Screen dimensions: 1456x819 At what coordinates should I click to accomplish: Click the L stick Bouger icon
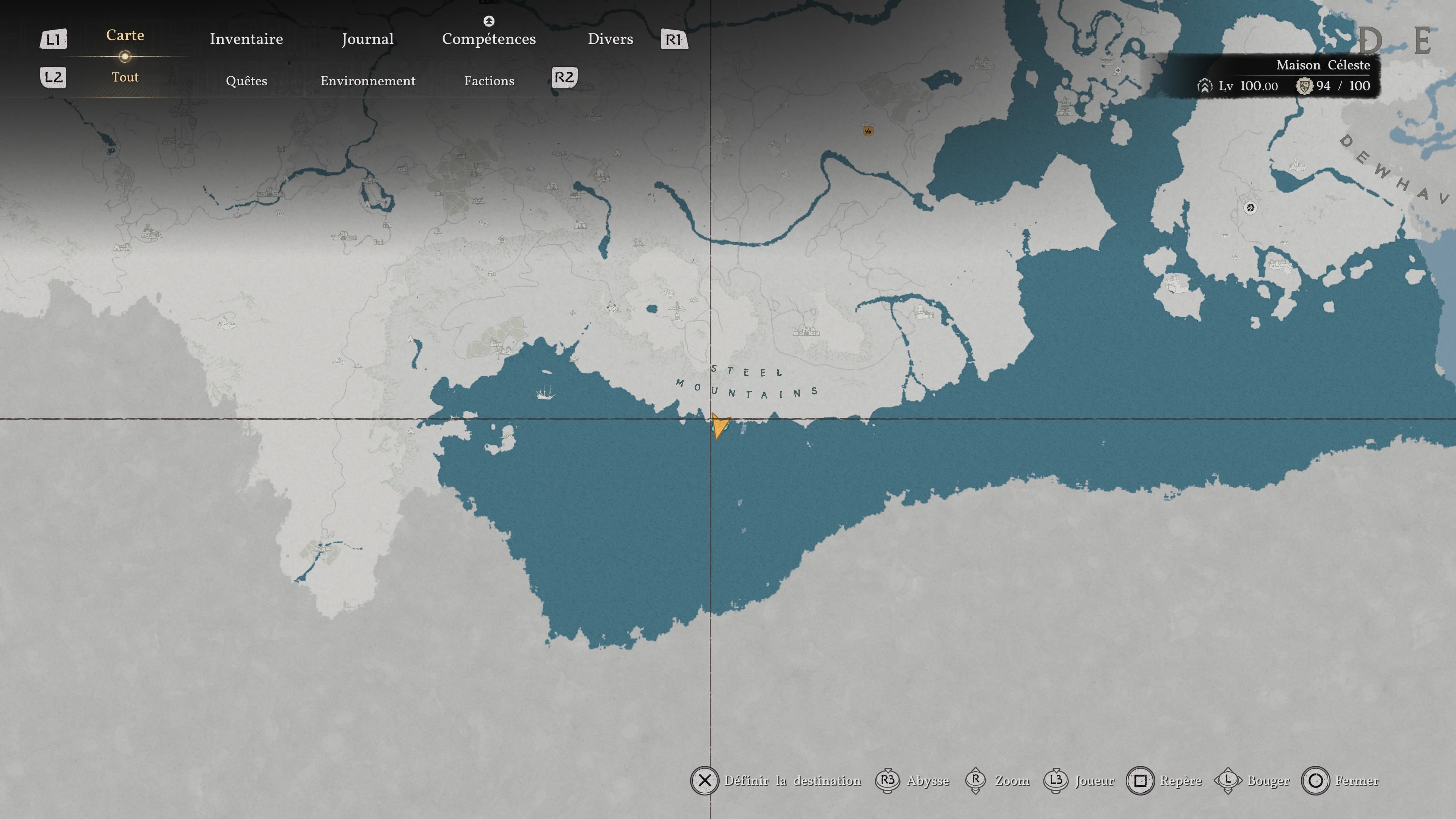point(1228,781)
